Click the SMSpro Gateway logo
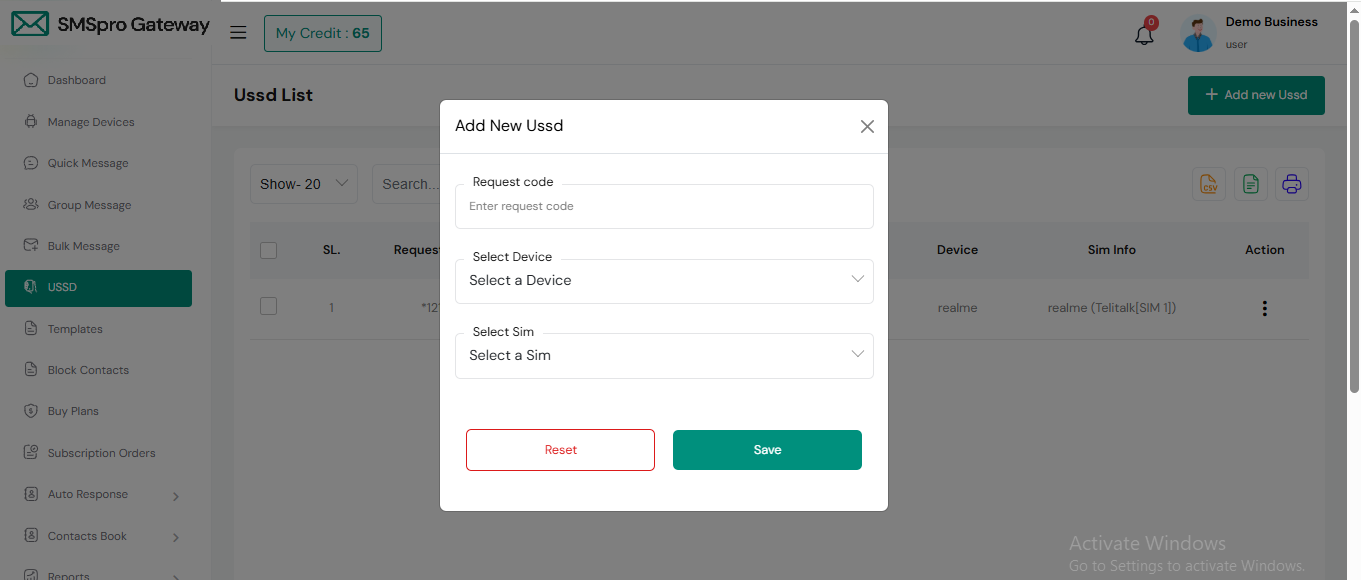 (110, 25)
